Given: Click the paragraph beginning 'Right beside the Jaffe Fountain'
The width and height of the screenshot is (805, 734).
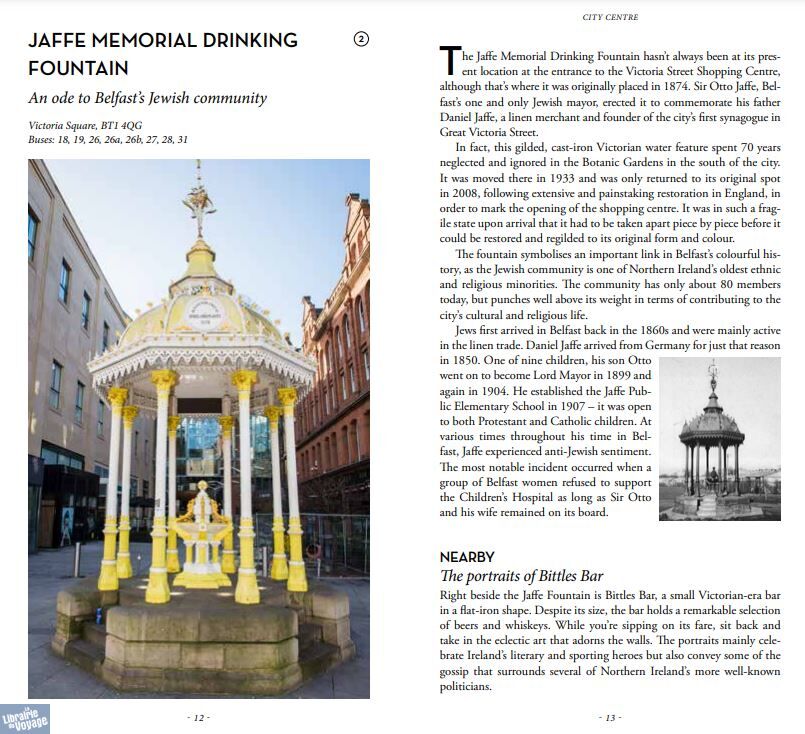Looking at the screenshot, I should pyautogui.click(x=610, y=641).
